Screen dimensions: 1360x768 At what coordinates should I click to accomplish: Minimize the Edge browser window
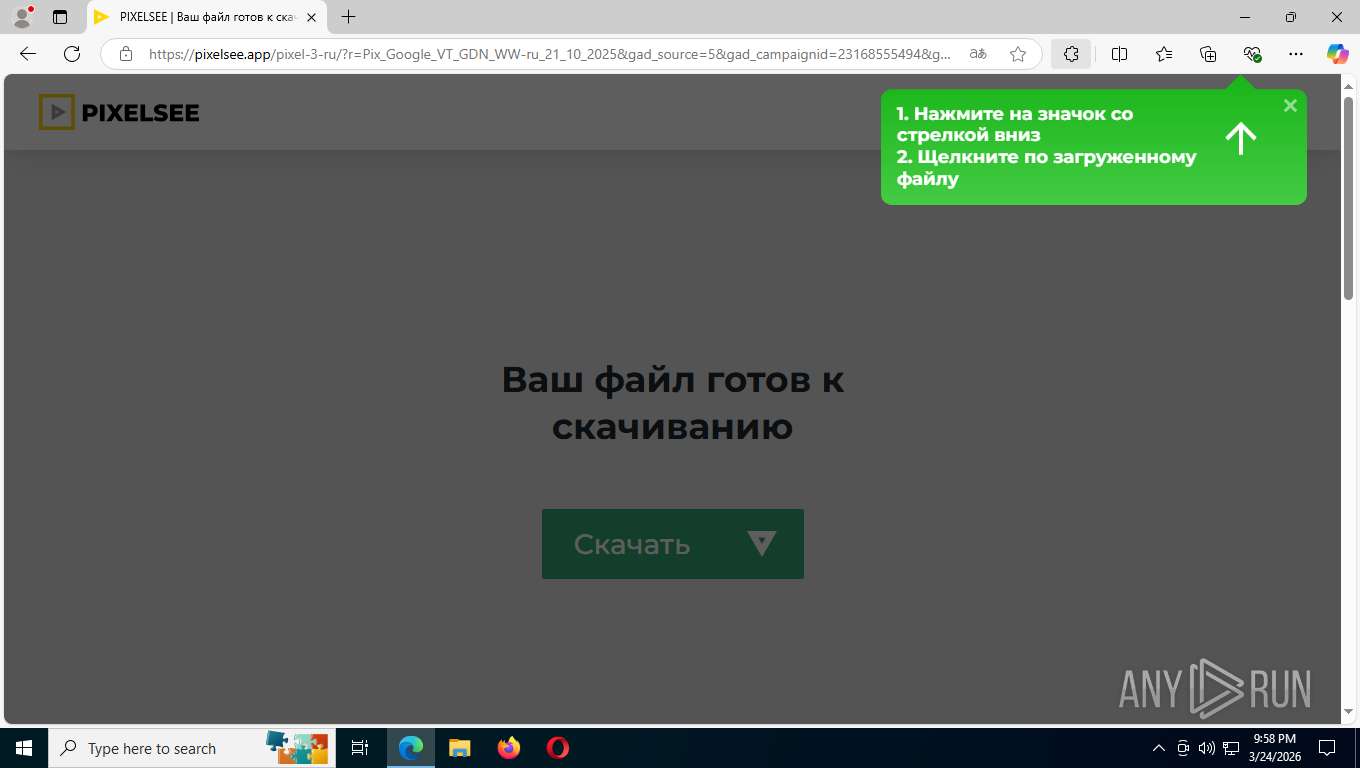[1245, 17]
